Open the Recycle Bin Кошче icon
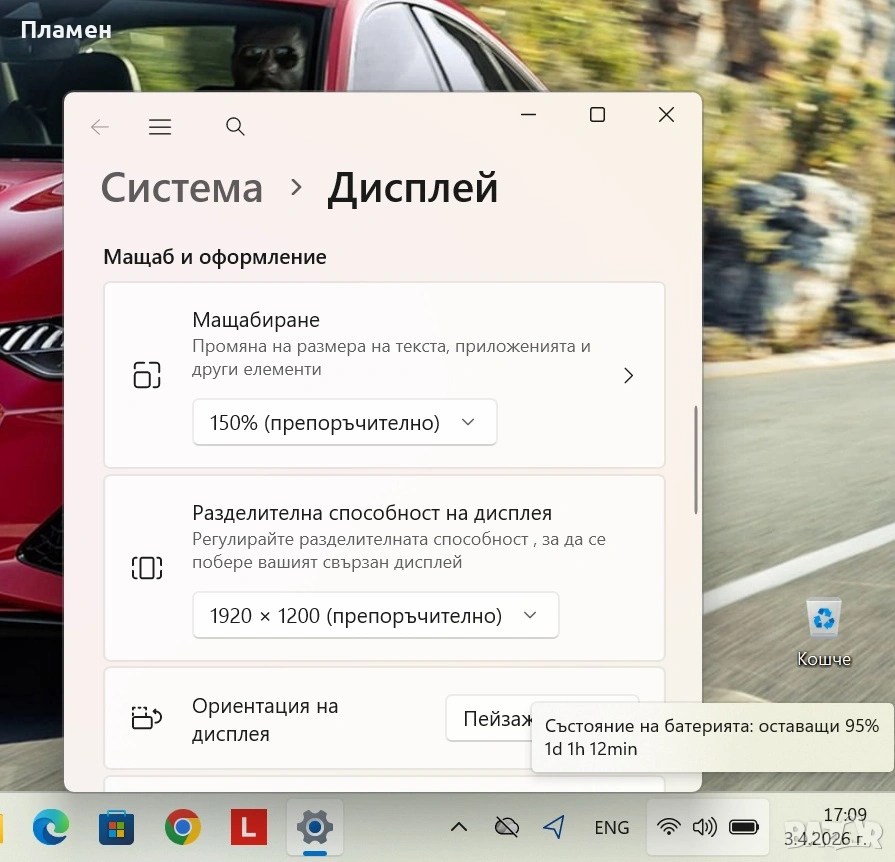Viewport: 895px width, 862px height. coord(824,632)
